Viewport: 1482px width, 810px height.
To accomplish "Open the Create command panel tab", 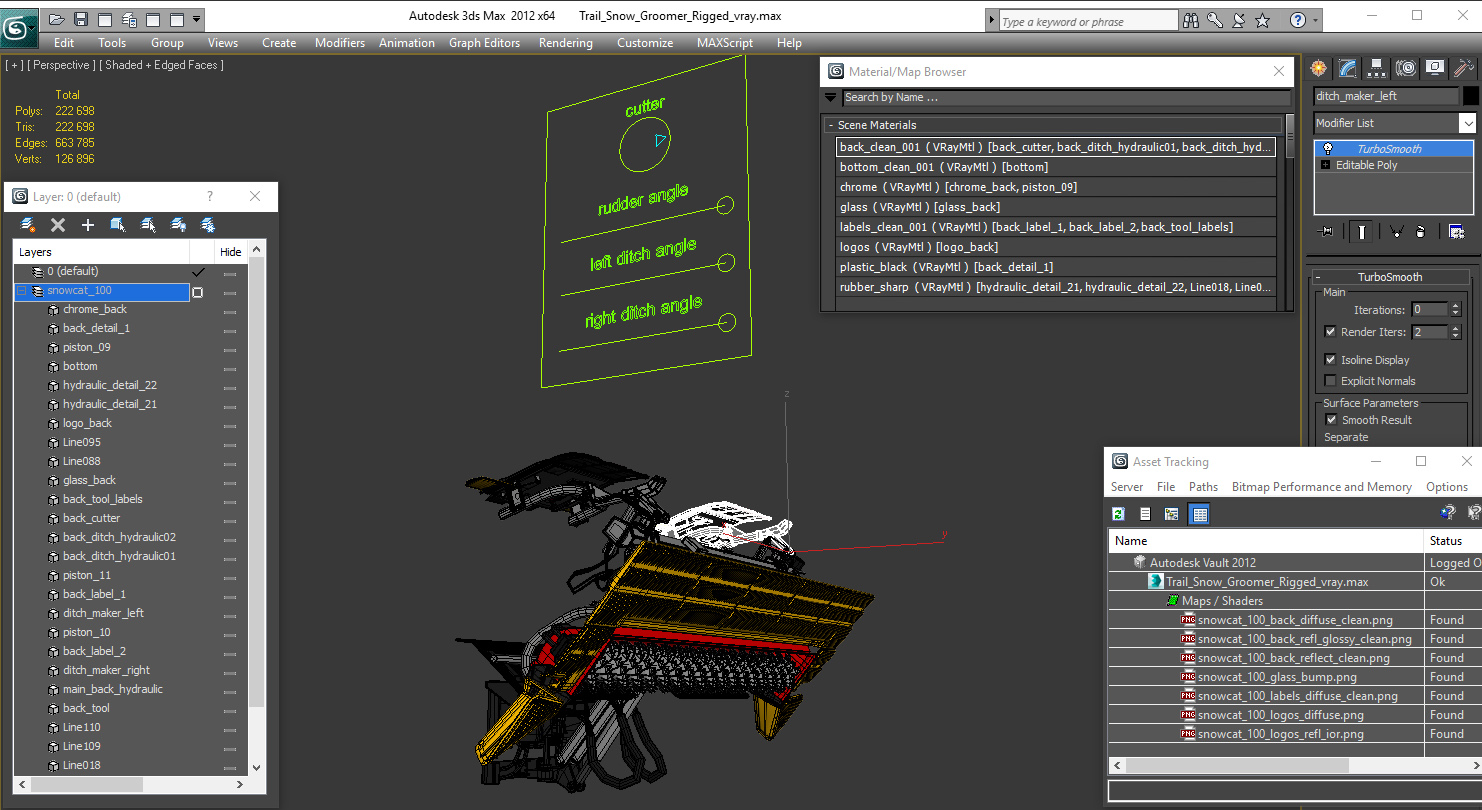I will (x=1319, y=68).
